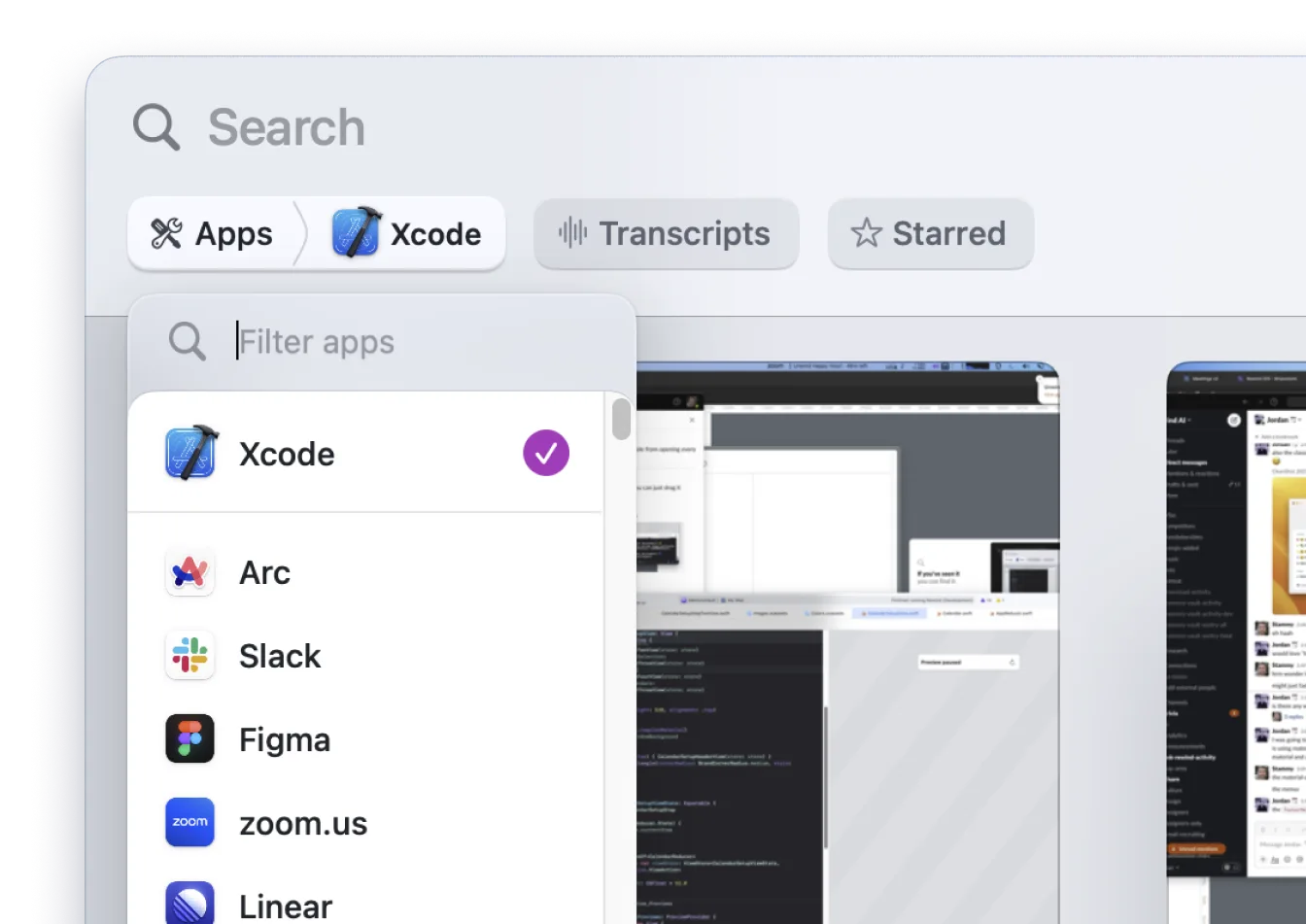Image resolution: width=1306 pixels, height=924 pixels.
Task: Show Transcripts results
Action: pyautogui.click(x=666, y=233)
